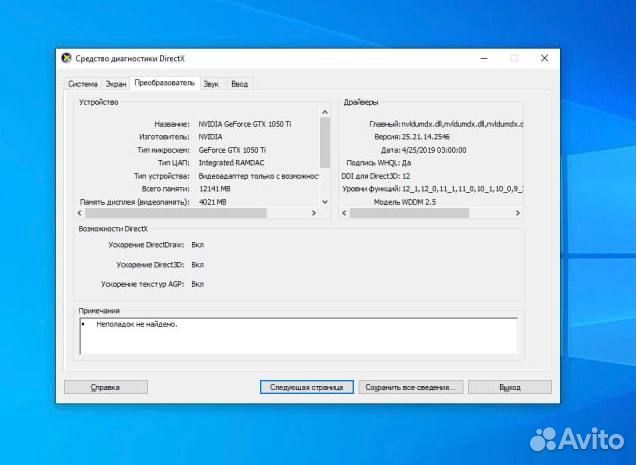Click the Справка button

(x=106, y=387)
